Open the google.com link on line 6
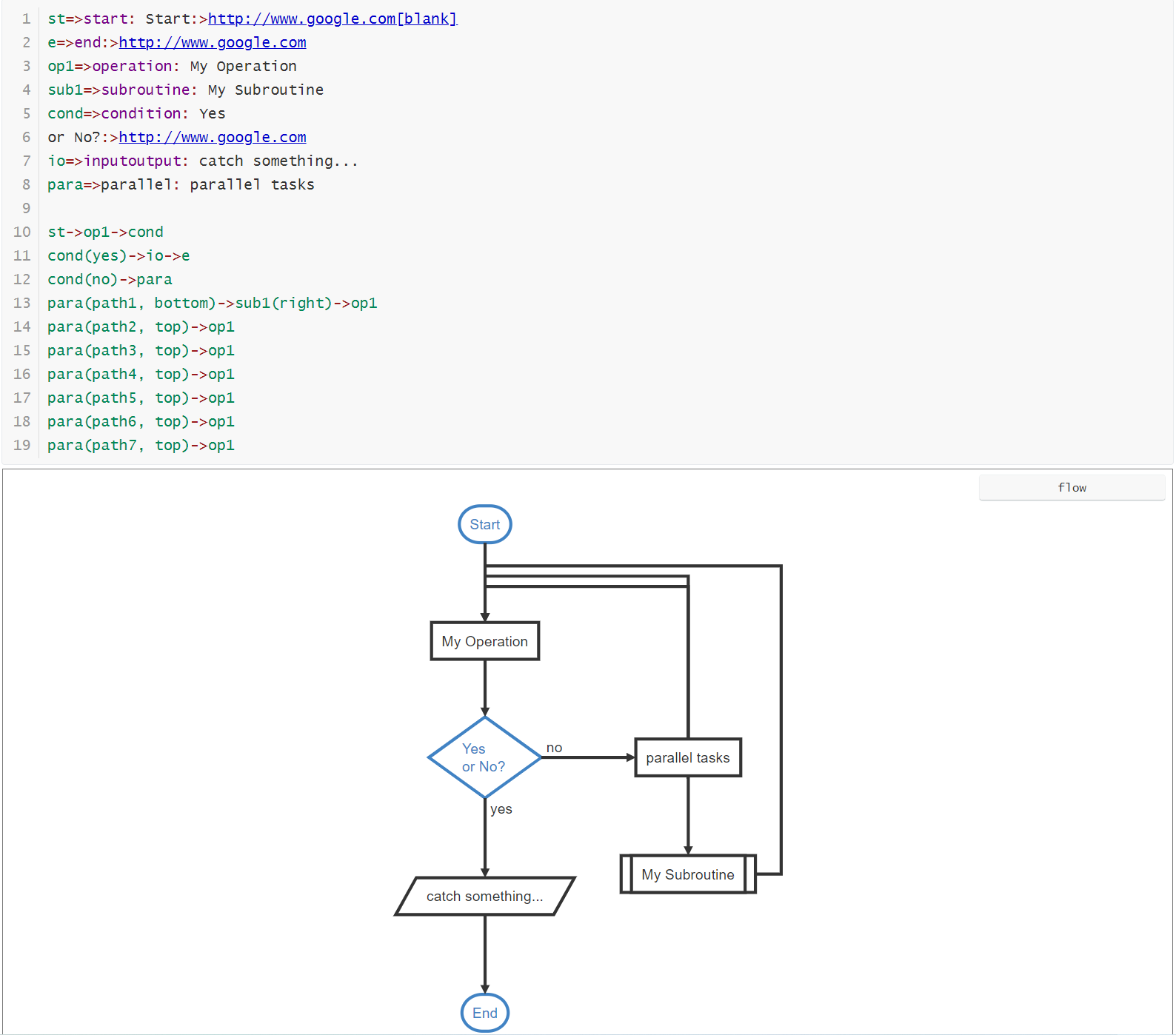Image resolution: width=1176 pixels, height=1035 pixels. (x=213, y=137)
